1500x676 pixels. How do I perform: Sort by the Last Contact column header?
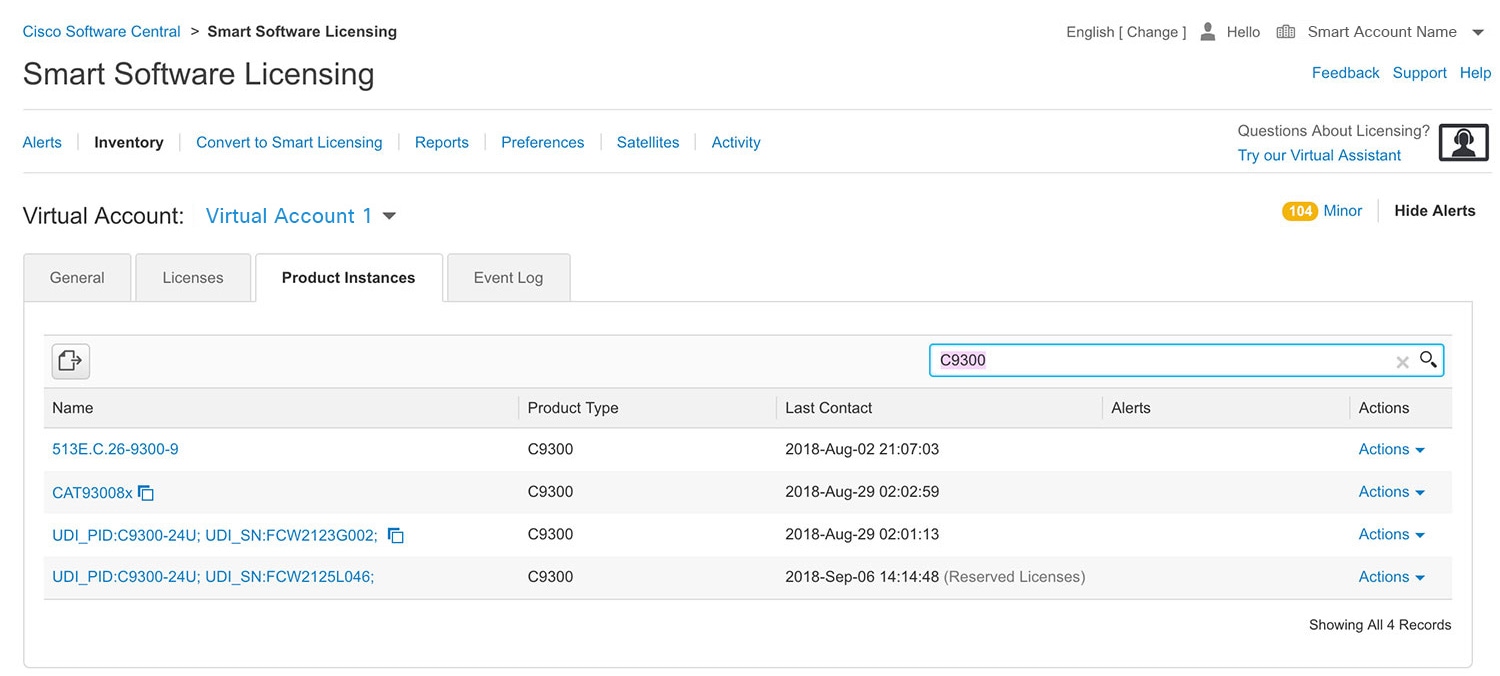(x=828, y=408)
